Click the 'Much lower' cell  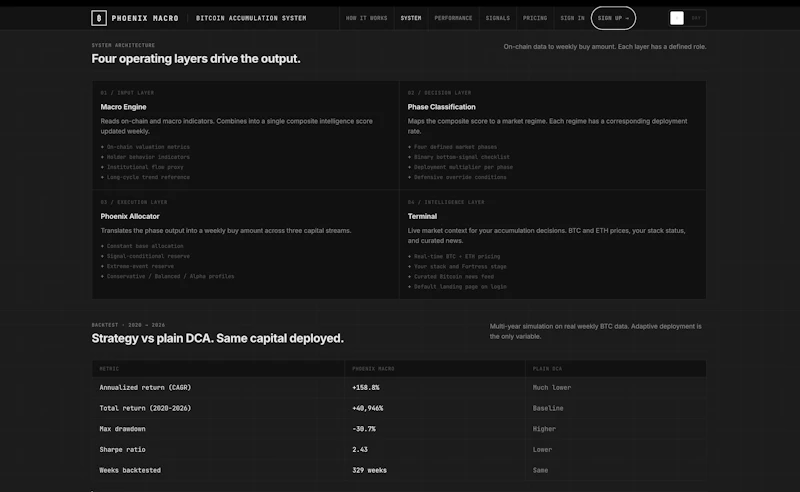(552, 387)
